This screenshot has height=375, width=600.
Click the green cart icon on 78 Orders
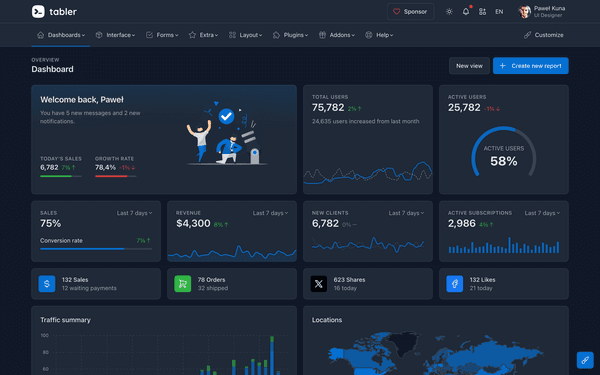point(183,284)
